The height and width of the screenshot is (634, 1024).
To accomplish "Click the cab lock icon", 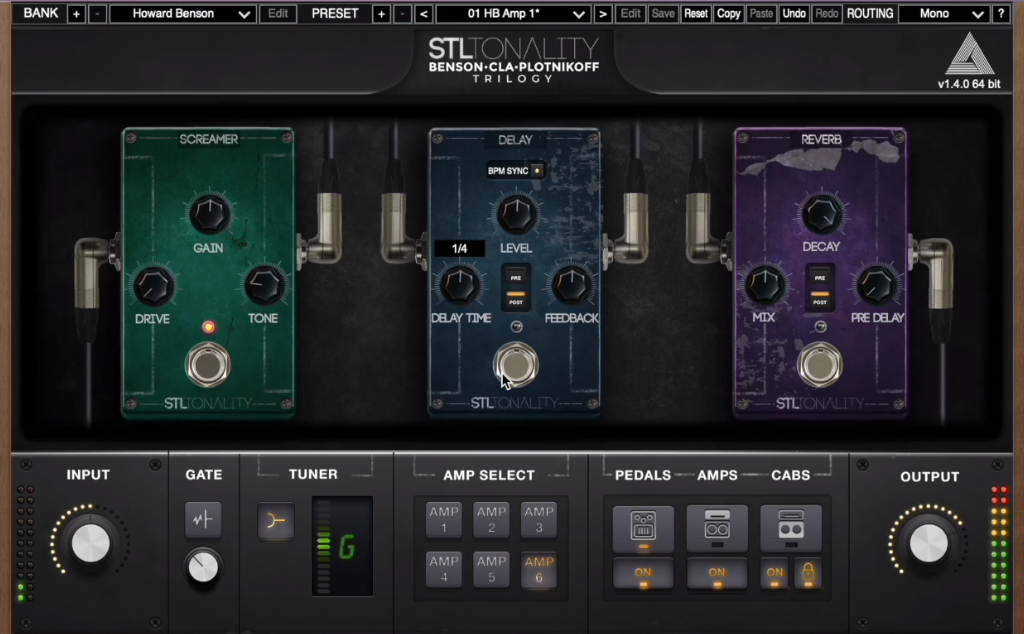I will tap(807, 573).
